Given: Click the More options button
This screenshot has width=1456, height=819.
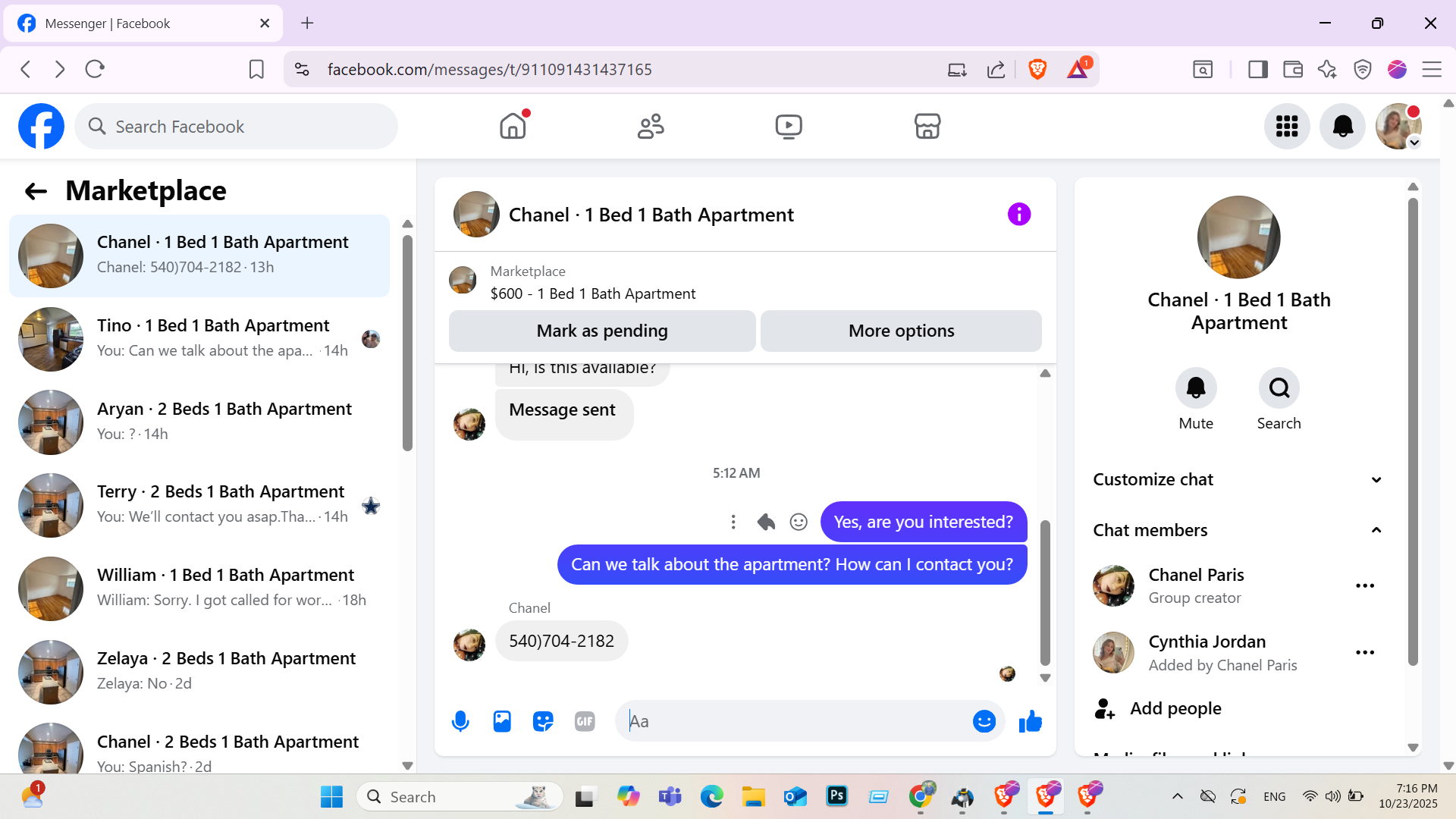Looking at the screenshot, I should coord(901,331).
